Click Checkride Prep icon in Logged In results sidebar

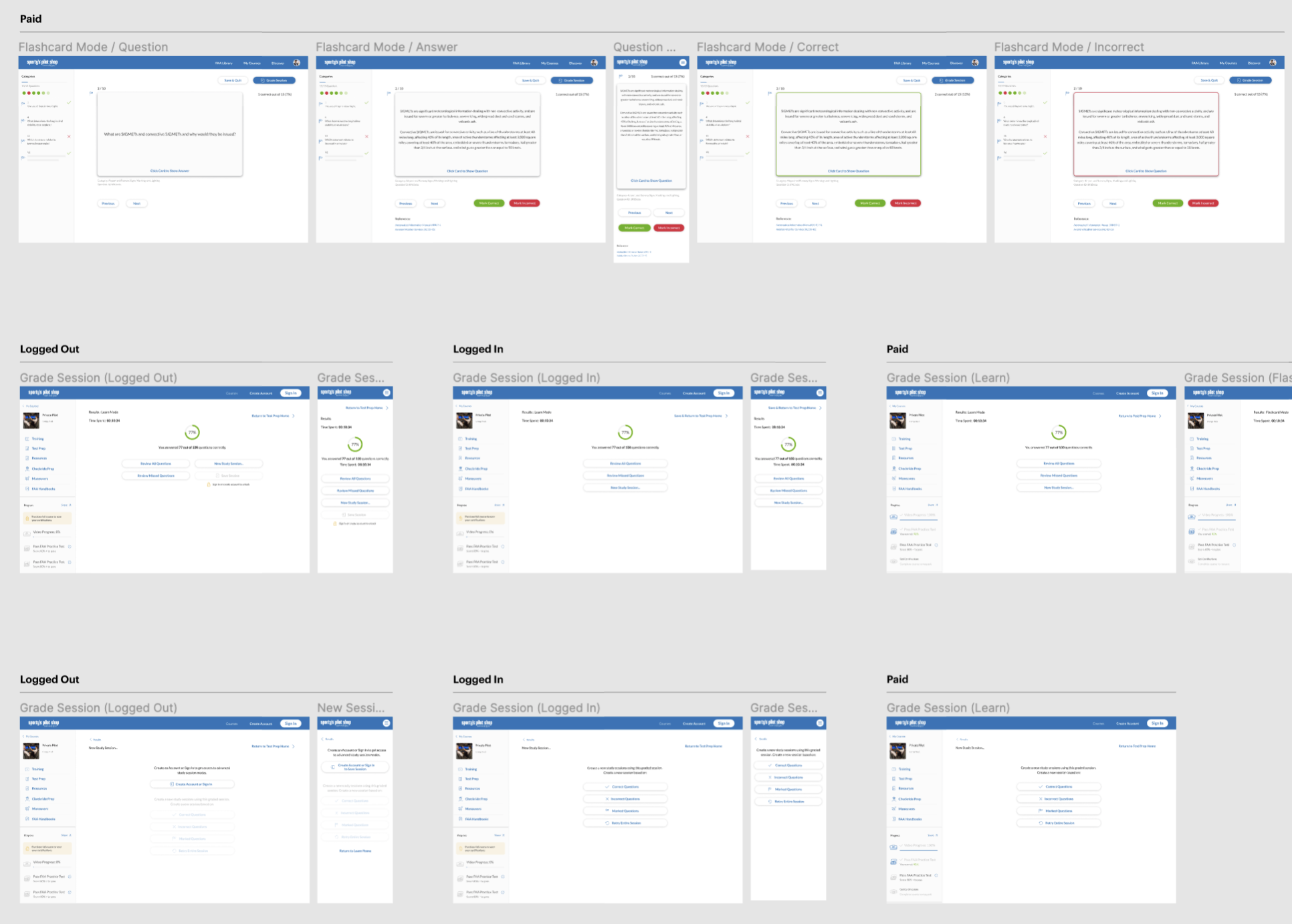(461, 469)
